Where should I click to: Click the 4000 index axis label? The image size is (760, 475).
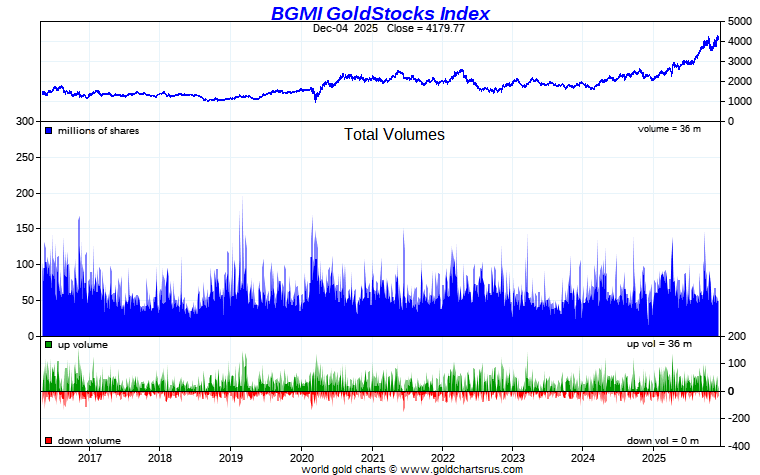point(740,42)
